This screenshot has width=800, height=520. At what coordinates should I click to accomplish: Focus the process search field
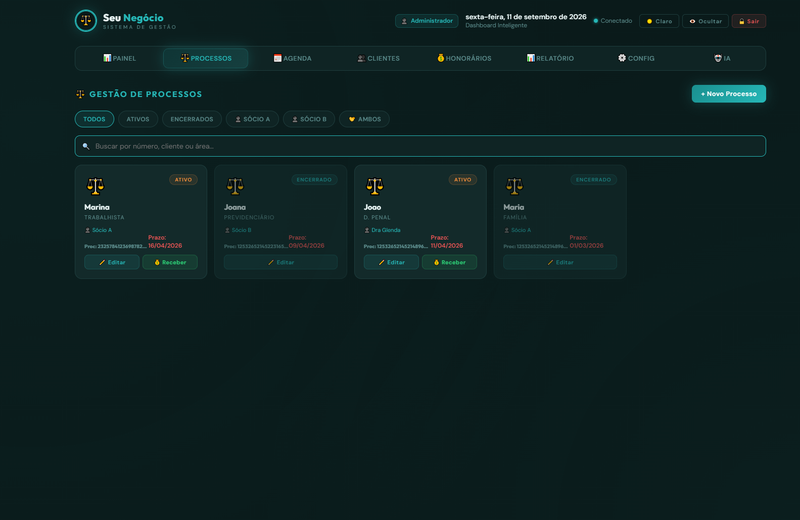pyautogui.click(x=420, y=146)
